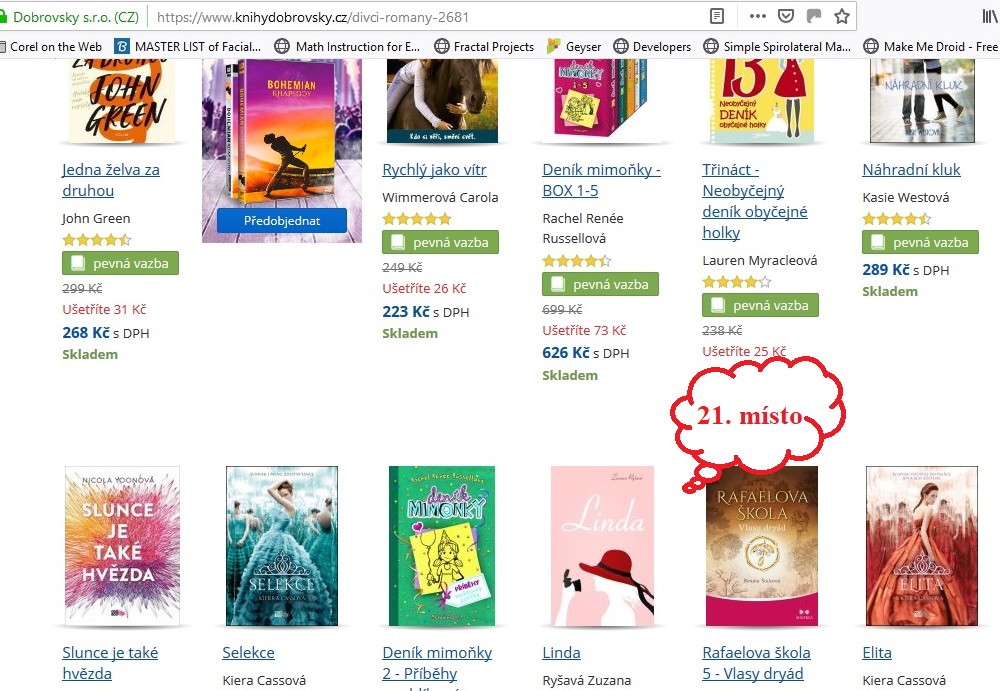
Task: Click Linda book cover thumbnail
Action: click(603, 546)
